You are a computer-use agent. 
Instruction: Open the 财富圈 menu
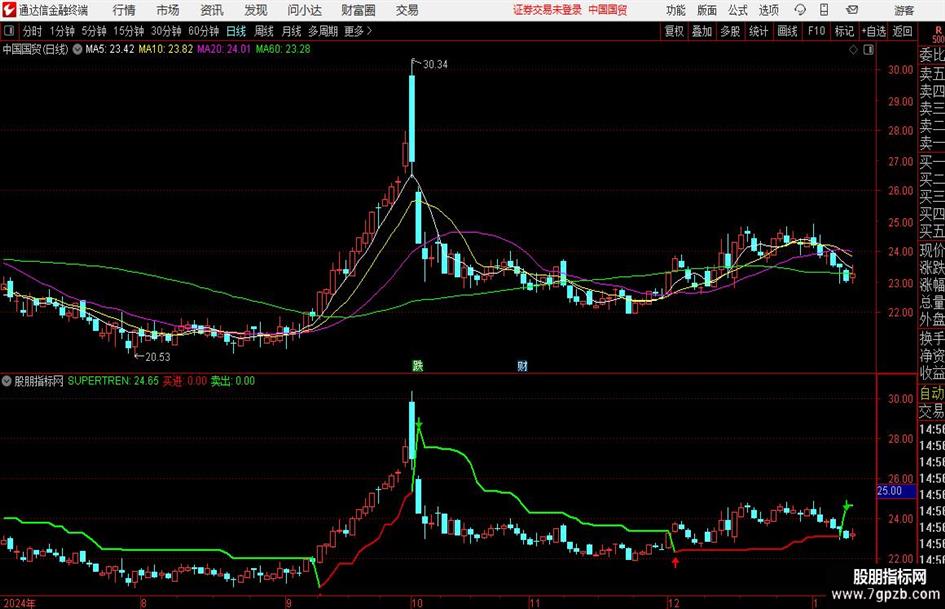358,10
